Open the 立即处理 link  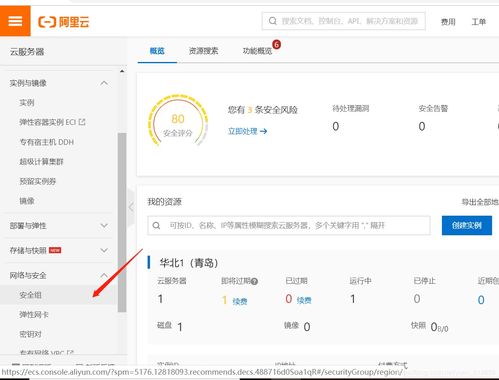tap(247, 131)
